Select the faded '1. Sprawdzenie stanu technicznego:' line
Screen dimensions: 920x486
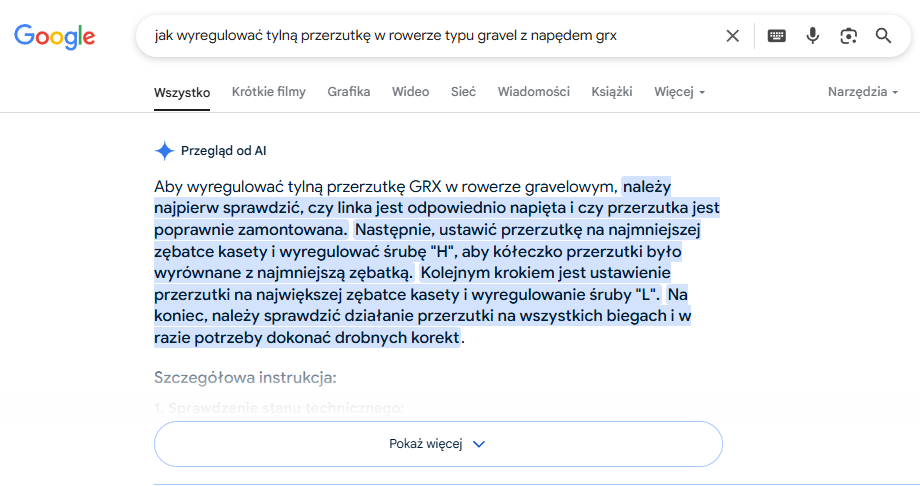(279, 408)
